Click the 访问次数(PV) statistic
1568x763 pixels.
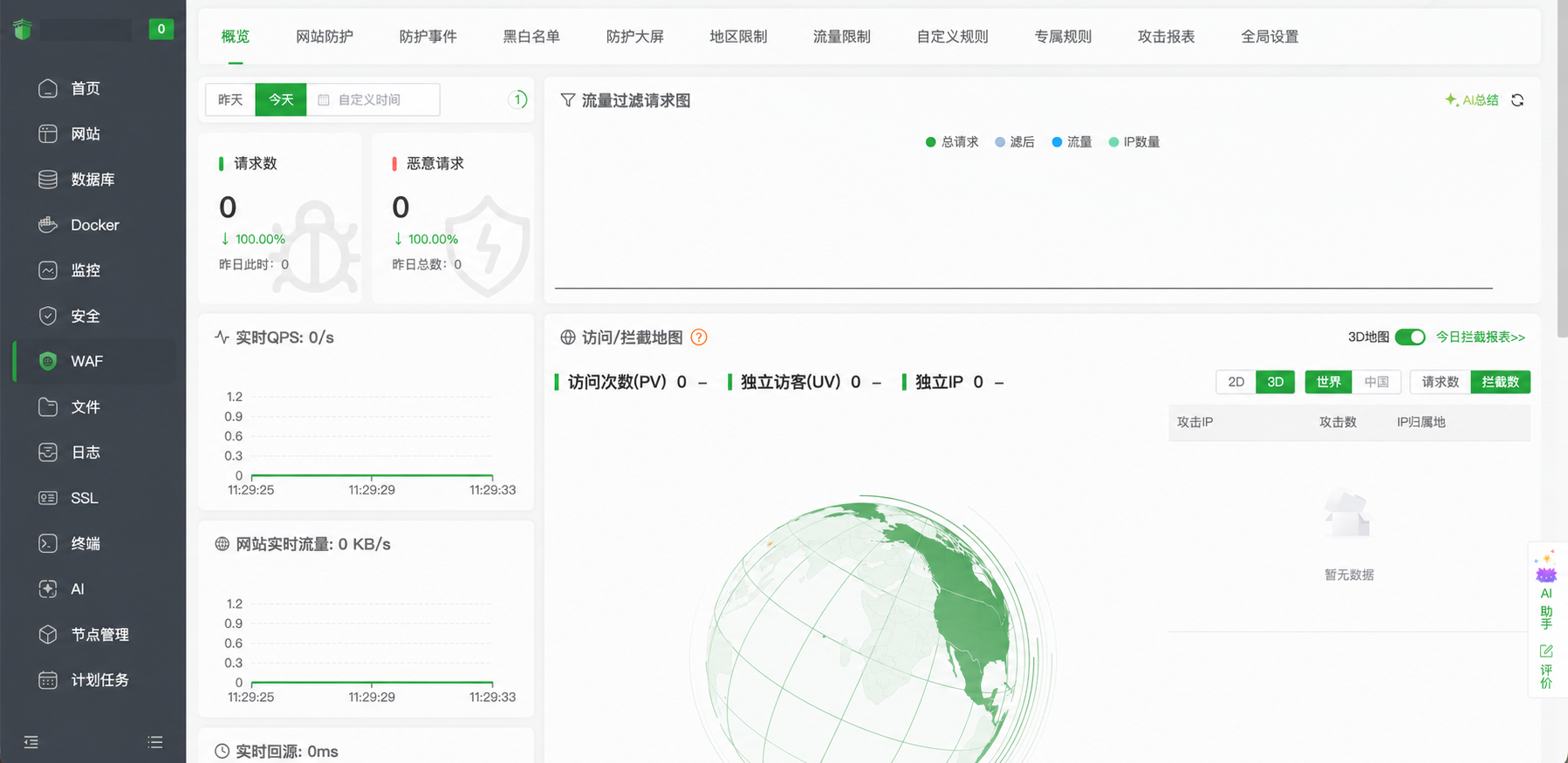(631, 382)
